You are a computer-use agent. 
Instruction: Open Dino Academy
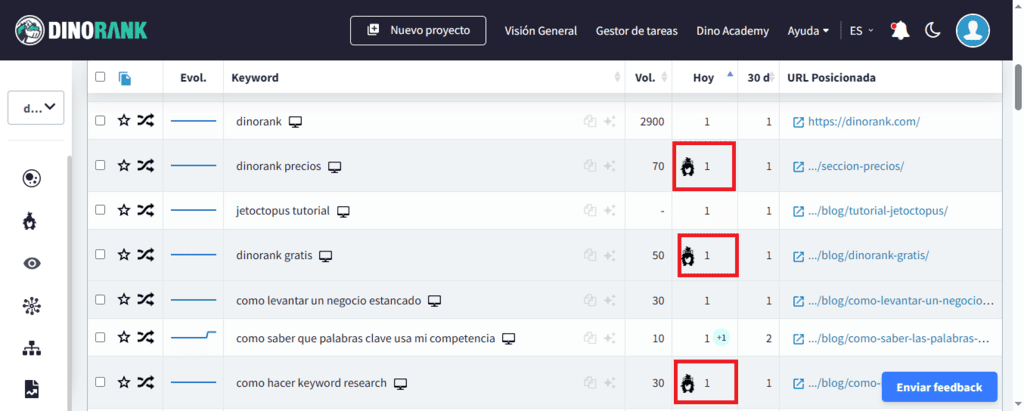pyautogui.click(x=733, y=31)
